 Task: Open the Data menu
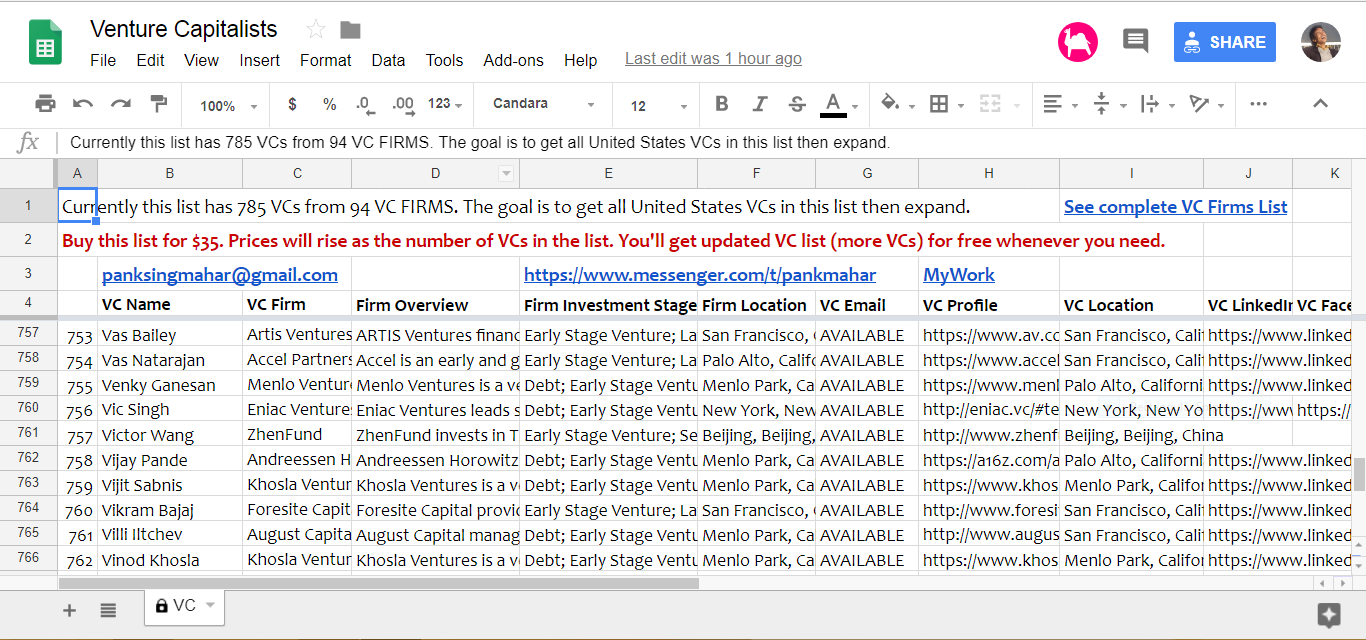click(388, 60)
